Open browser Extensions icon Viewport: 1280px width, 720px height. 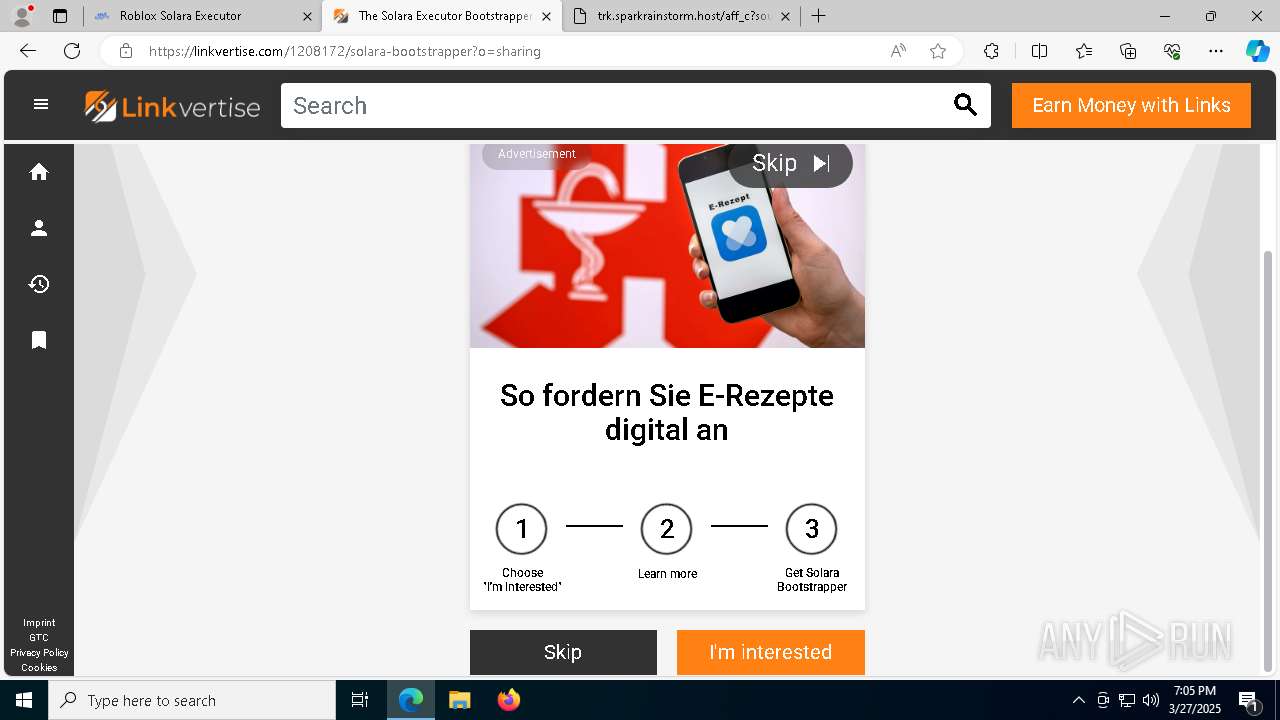[x=991, y=51]
